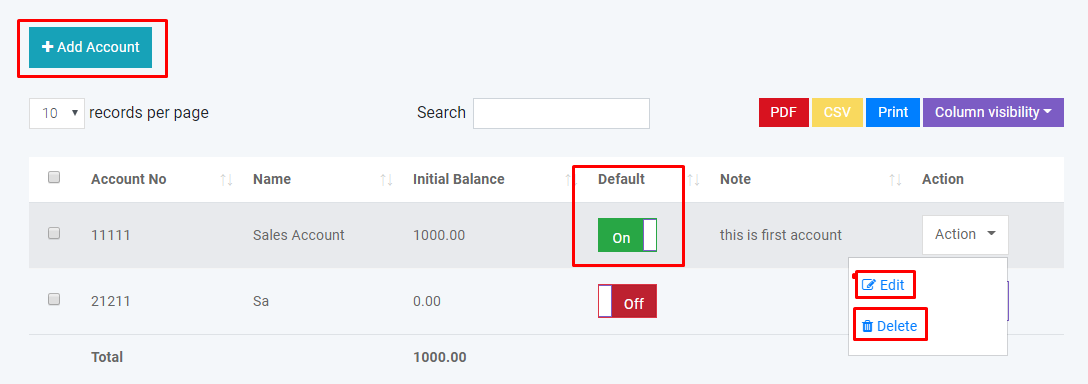The image size is (1088, 384).
Task: Sort by Default column arrows
Action: pyautogui.click(x=694, y=180)
